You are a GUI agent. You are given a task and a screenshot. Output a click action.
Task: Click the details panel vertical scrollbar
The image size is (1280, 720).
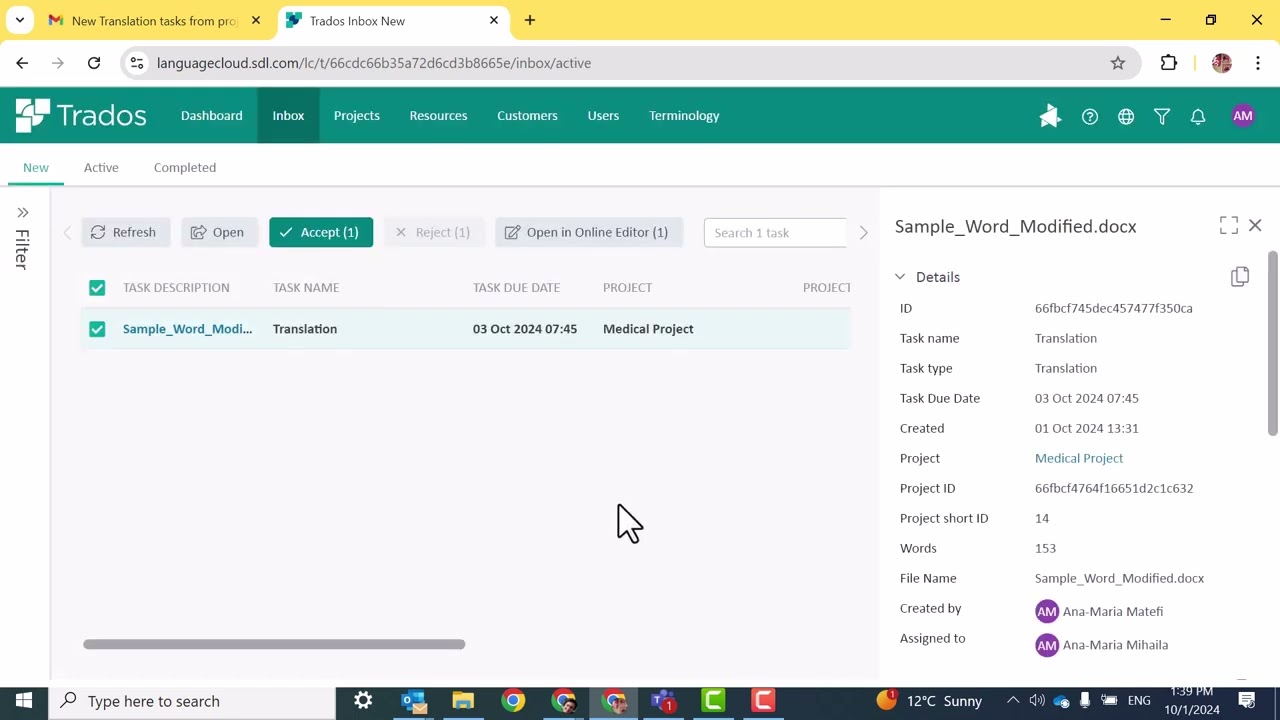pyautogui.click(x=1273, y=343)
